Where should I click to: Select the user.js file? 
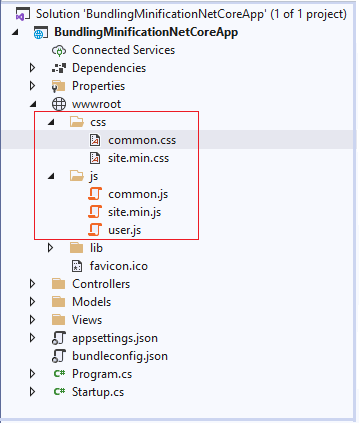pos(125,230)
